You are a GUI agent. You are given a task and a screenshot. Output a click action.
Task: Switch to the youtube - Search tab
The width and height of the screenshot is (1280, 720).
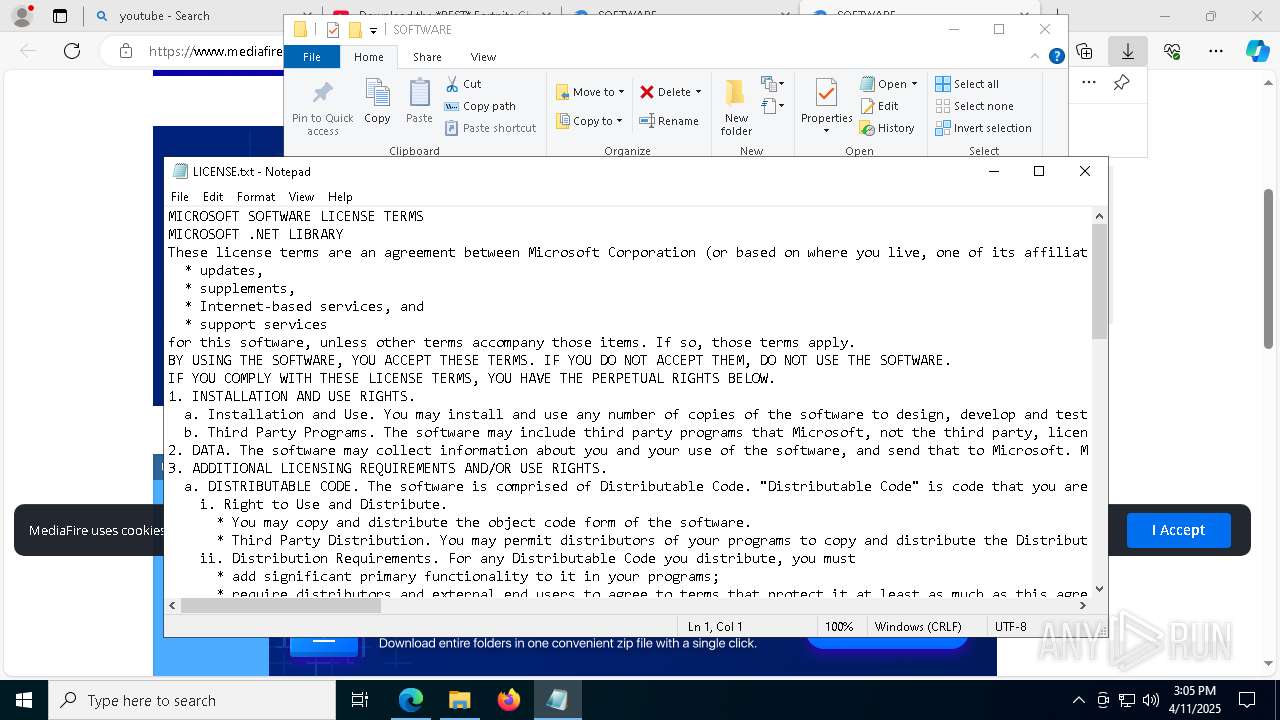(165, 16)
